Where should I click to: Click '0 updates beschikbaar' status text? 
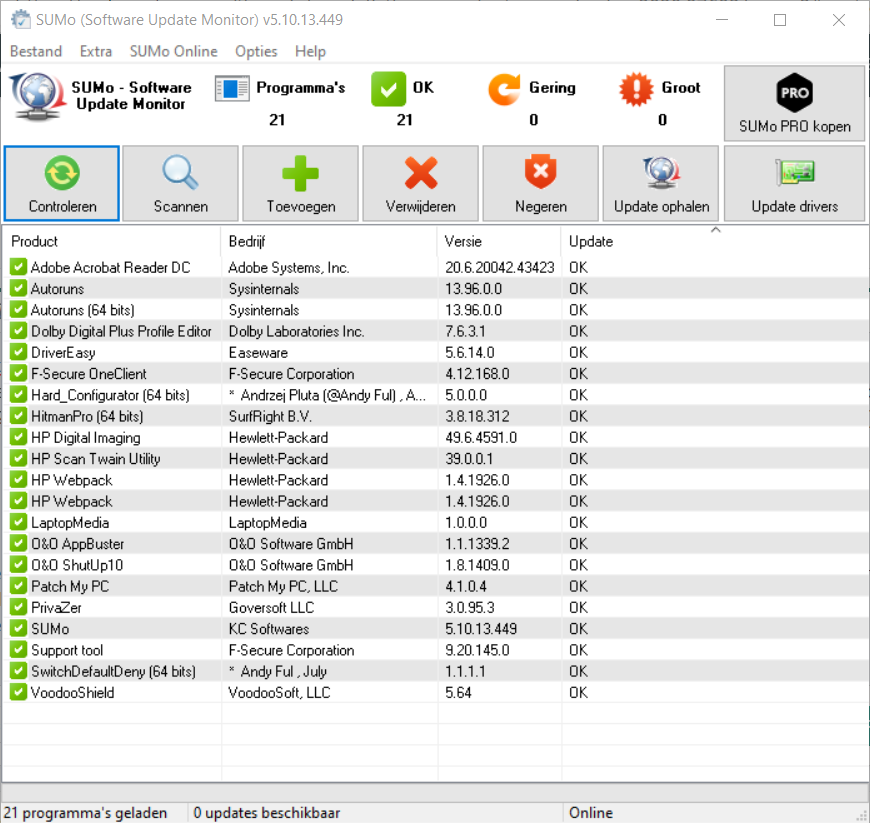(266, 813)
